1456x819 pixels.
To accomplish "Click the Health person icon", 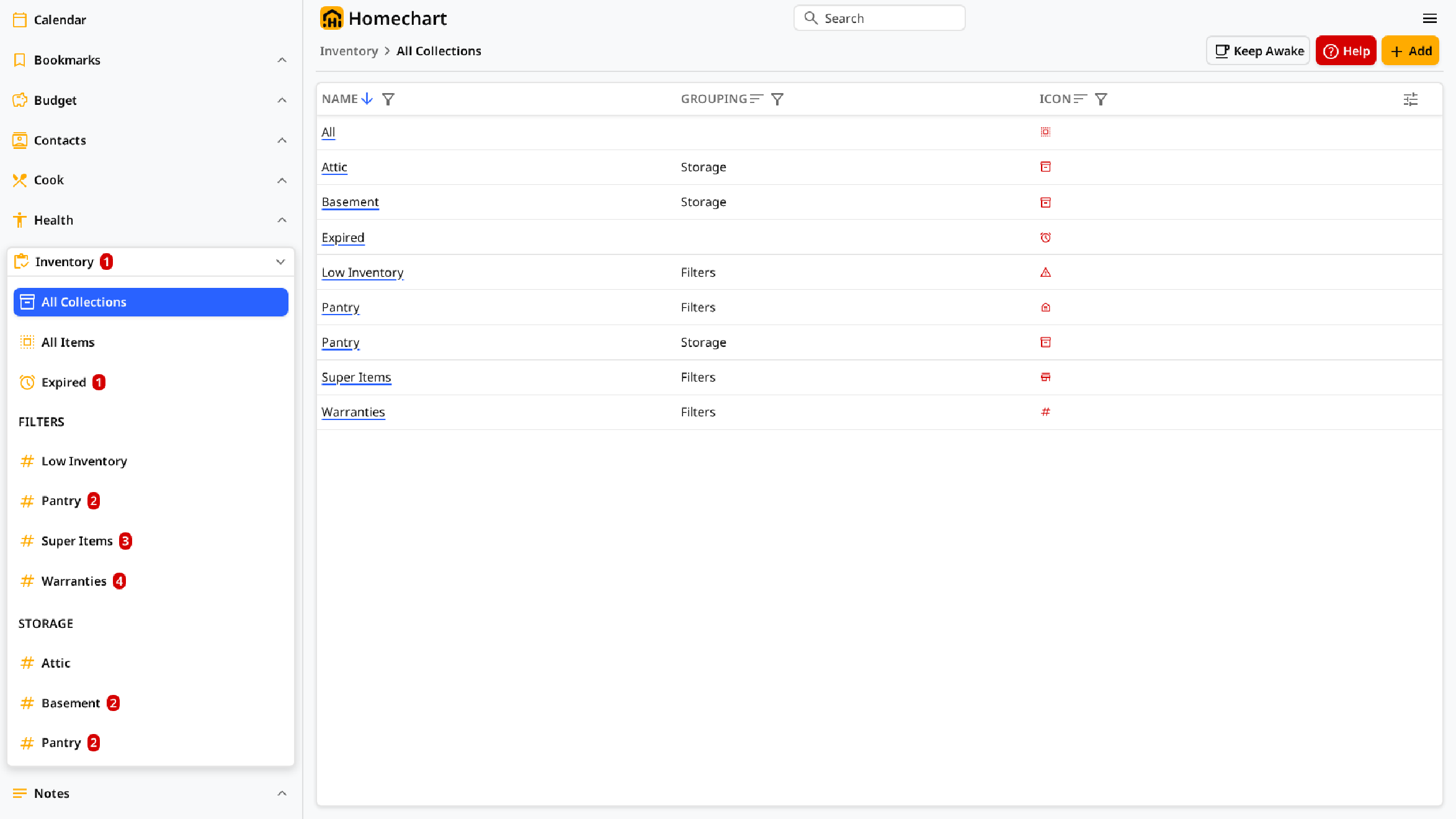I will (x=20, y=220).
